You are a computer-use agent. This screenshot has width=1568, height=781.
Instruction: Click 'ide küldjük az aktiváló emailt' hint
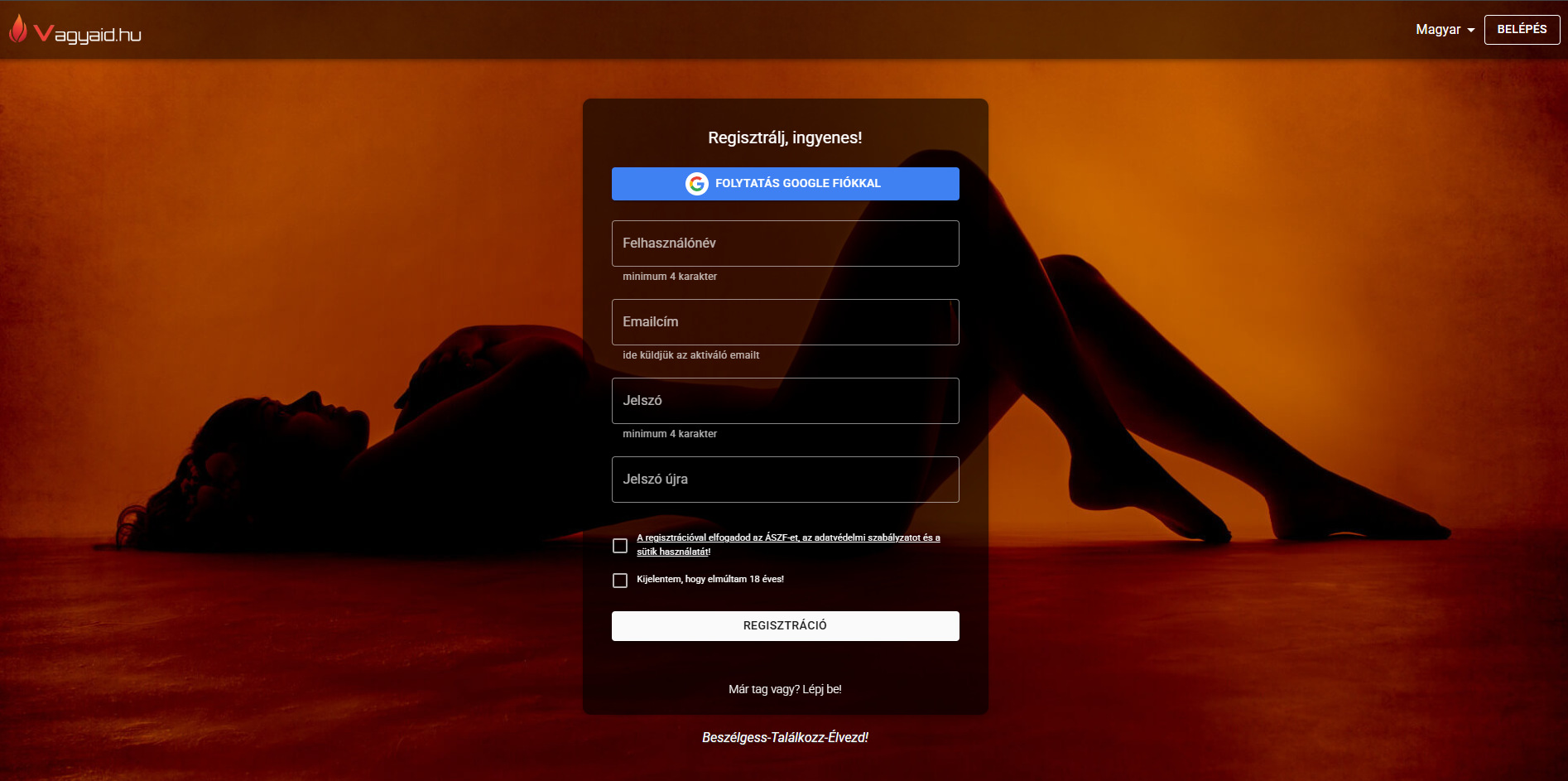coord(690,355)
